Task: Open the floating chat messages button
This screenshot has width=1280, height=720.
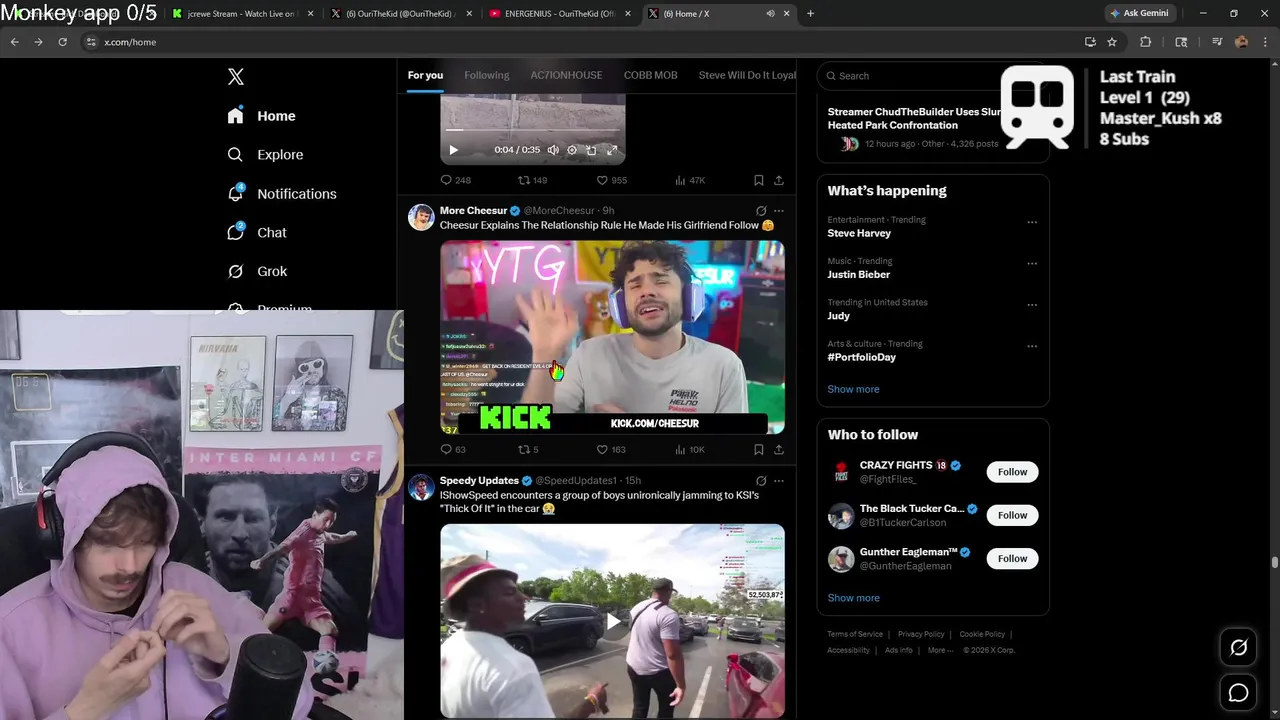Action: (x=1238, y=692)
